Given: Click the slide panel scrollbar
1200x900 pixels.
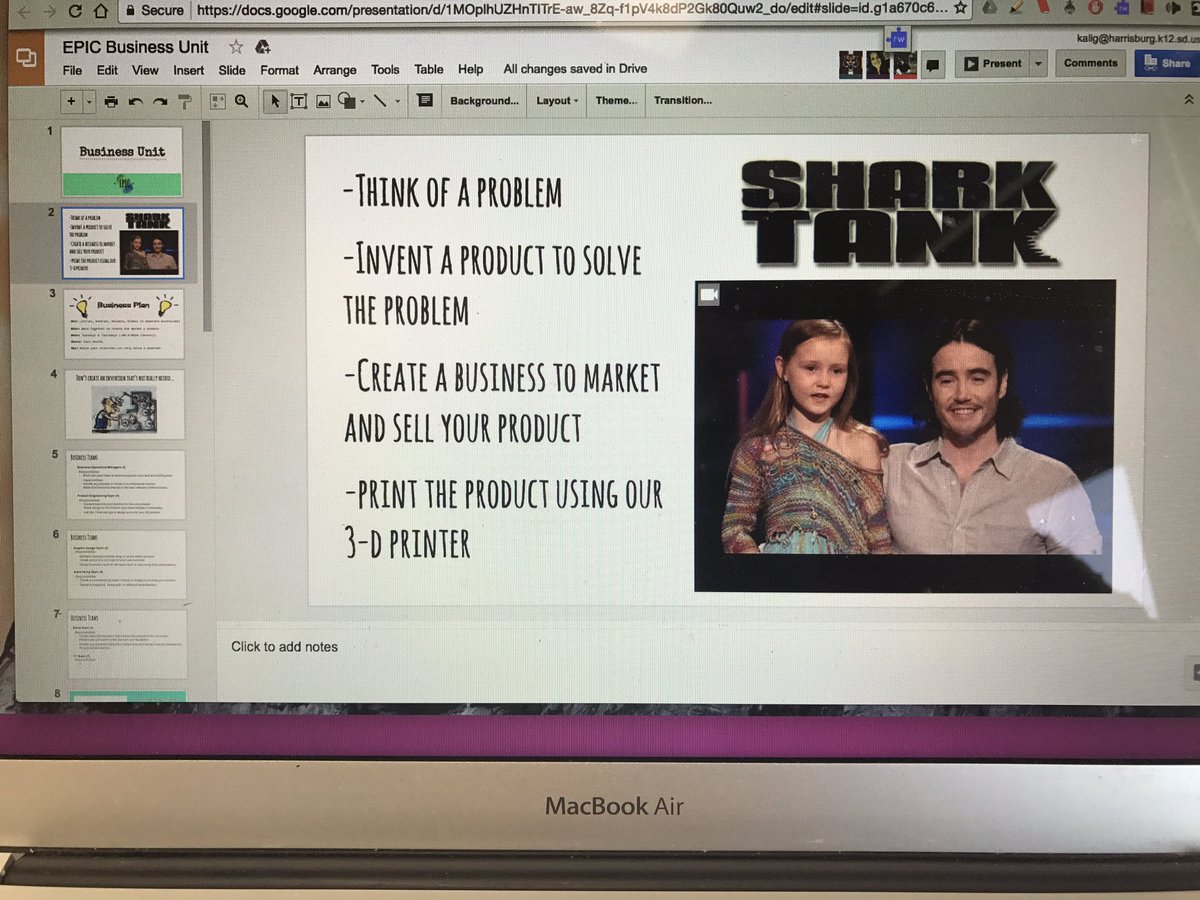Looking at the screenshot, I should point(207,225).
